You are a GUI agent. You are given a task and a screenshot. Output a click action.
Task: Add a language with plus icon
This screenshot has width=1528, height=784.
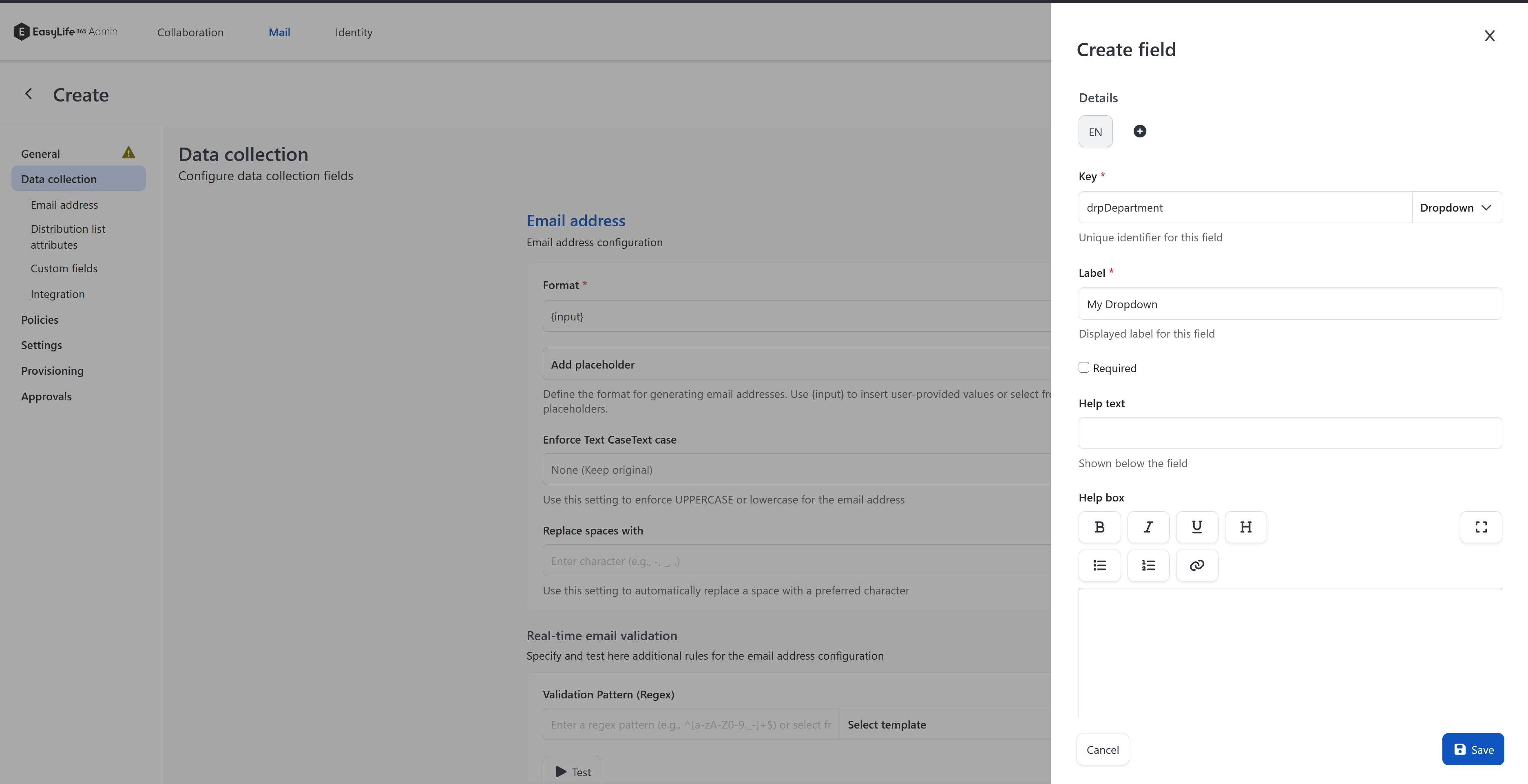coord(1139,131)
